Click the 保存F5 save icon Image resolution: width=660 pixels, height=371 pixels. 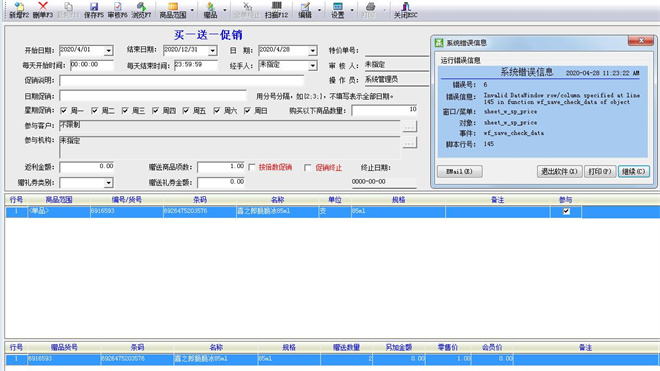[x=94, y=6]
